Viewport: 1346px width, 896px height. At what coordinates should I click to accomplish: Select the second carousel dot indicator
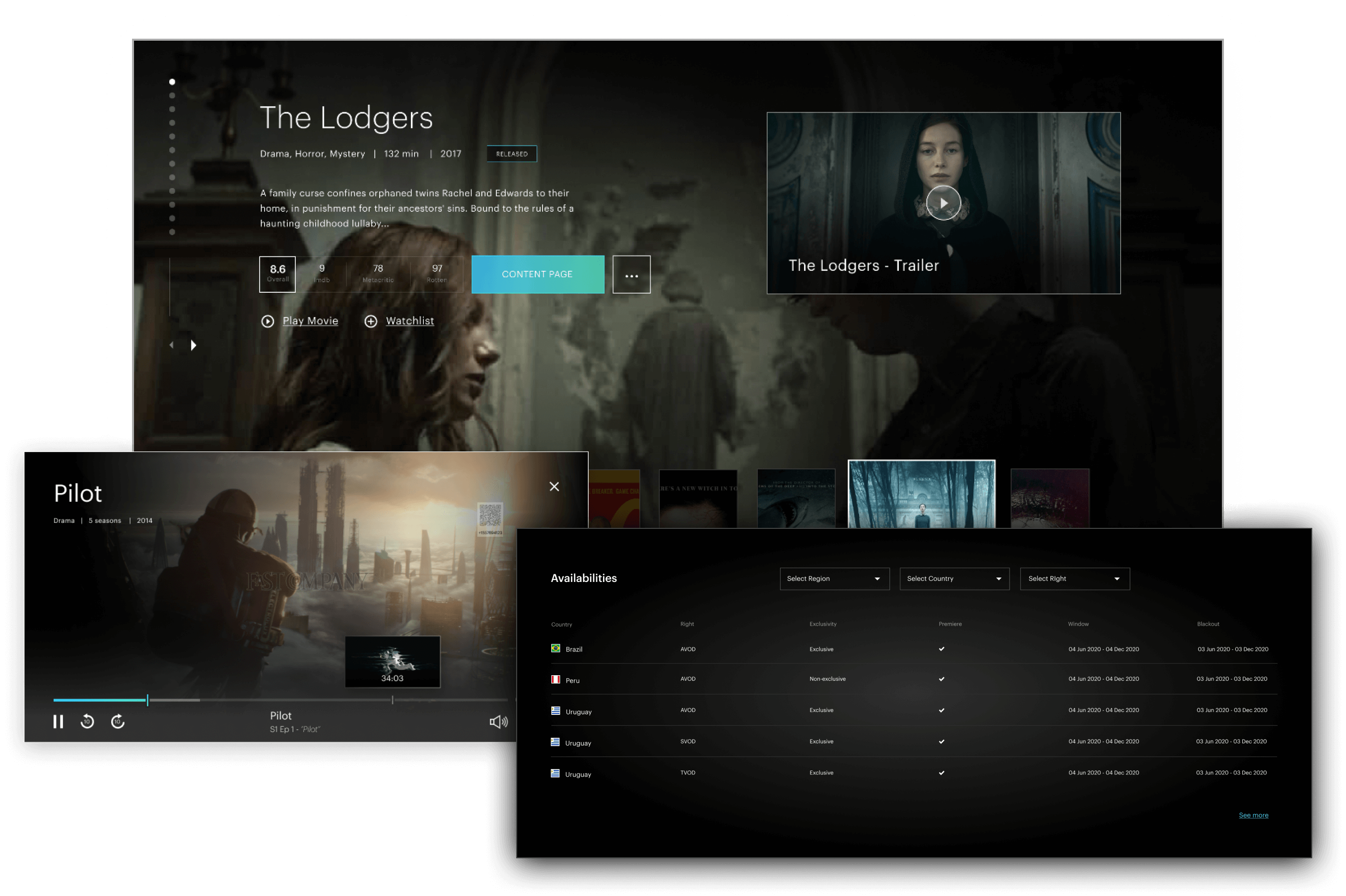coord(172,95)
